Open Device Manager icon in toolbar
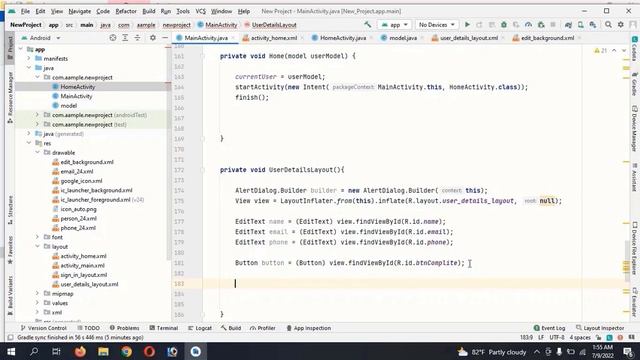 [x=580, y=24]
